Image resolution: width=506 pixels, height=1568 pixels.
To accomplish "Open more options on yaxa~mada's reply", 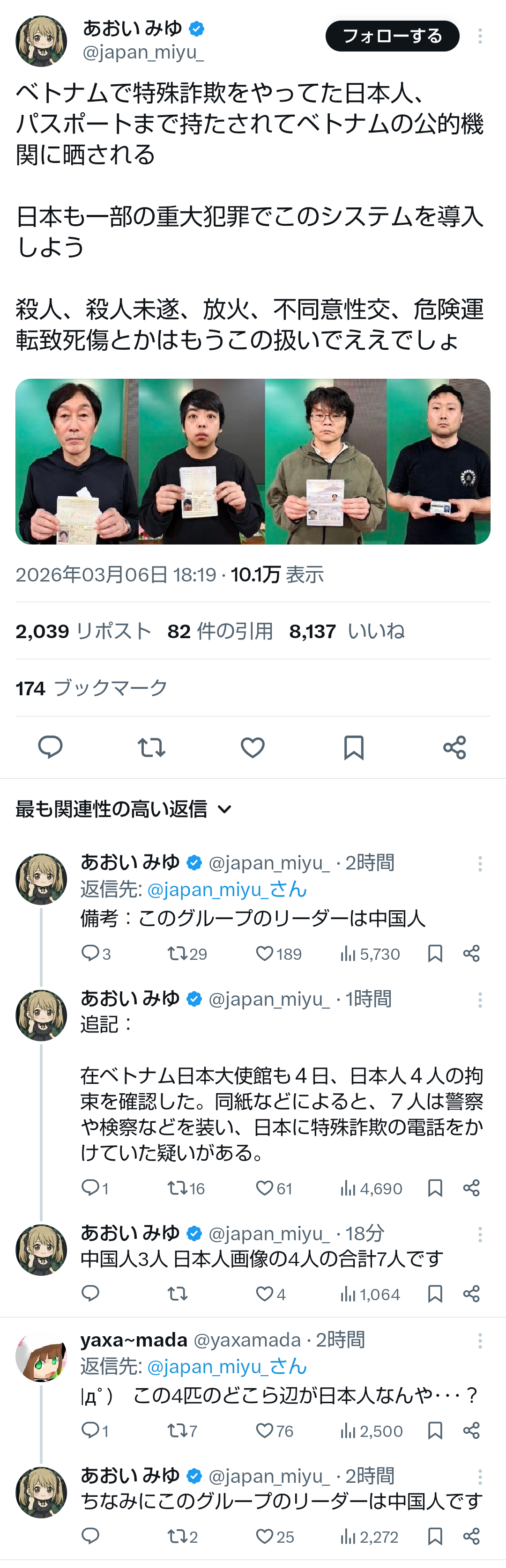I will click(480, 1340).
